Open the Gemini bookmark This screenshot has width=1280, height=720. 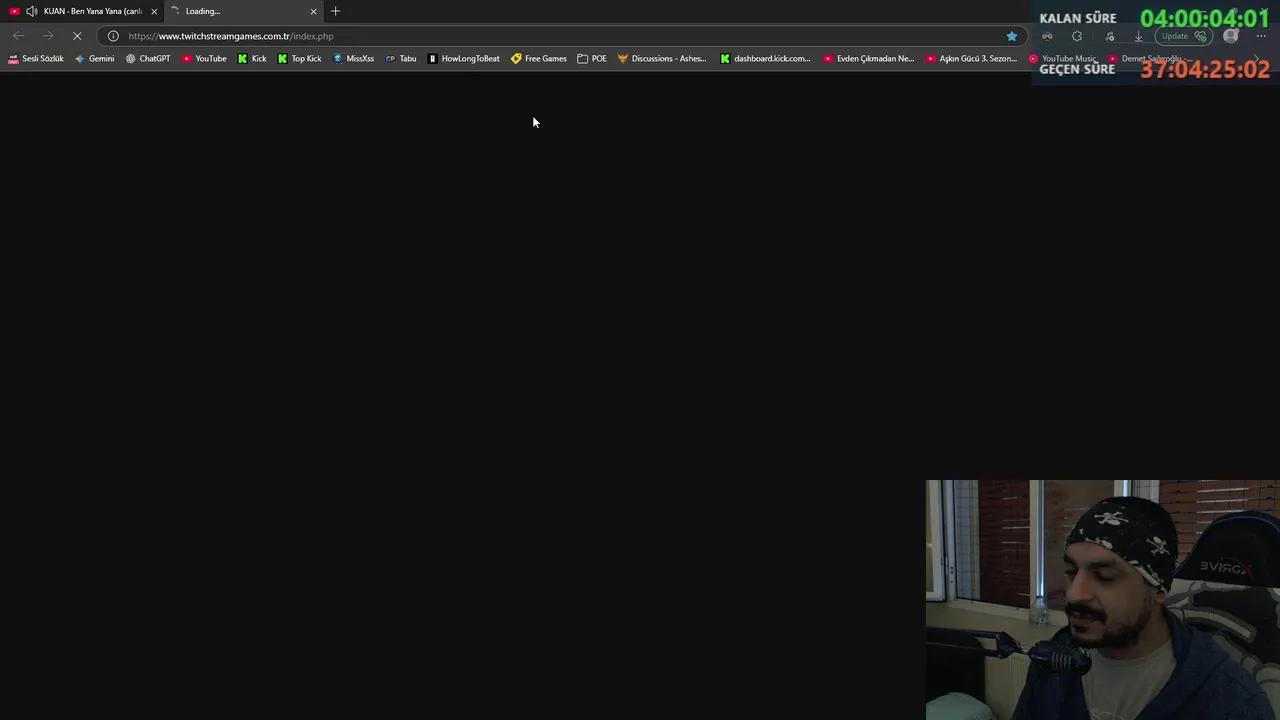pos(95,58)
